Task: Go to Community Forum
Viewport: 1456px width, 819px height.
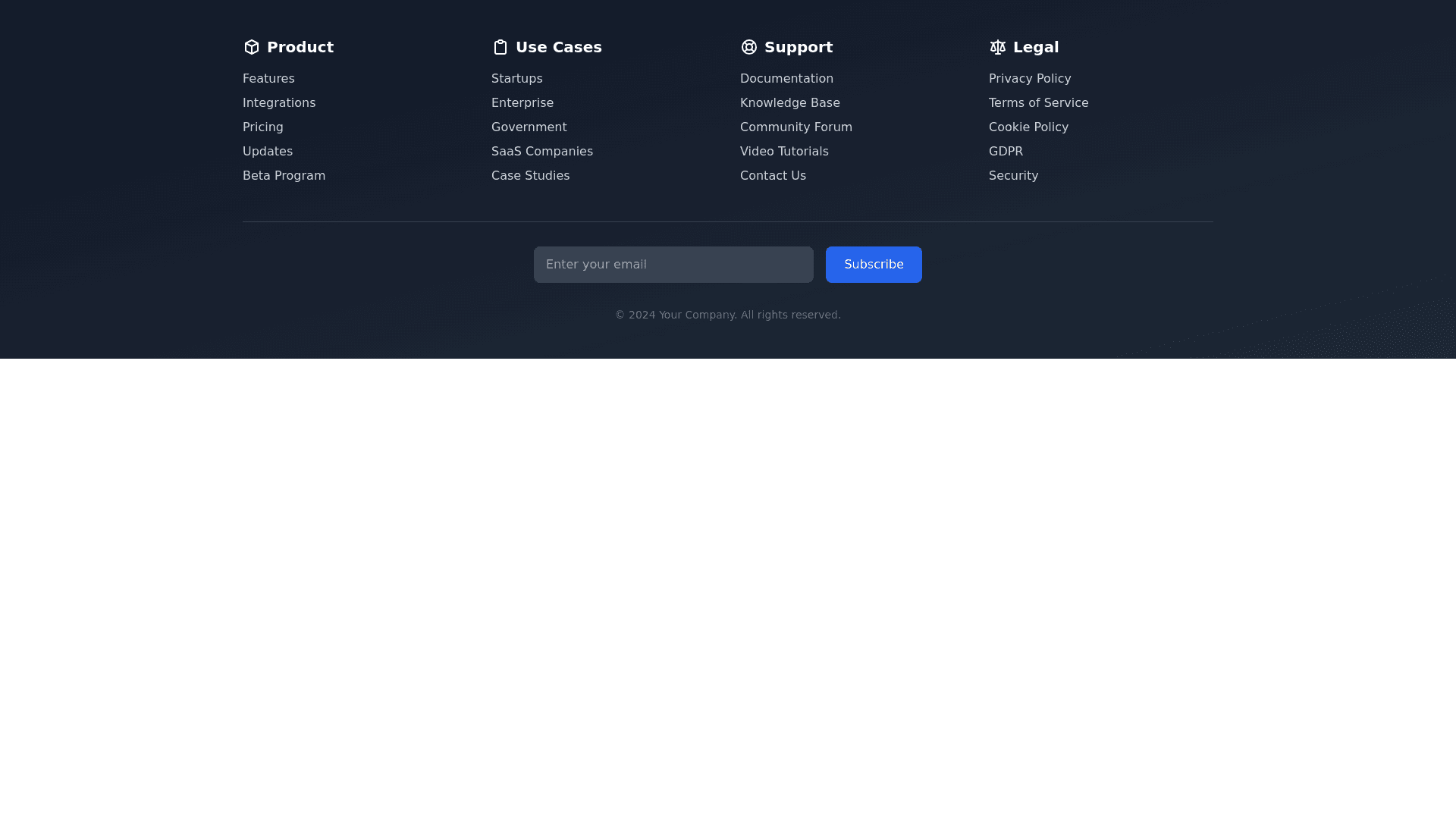Action: (x=796, y=127)
